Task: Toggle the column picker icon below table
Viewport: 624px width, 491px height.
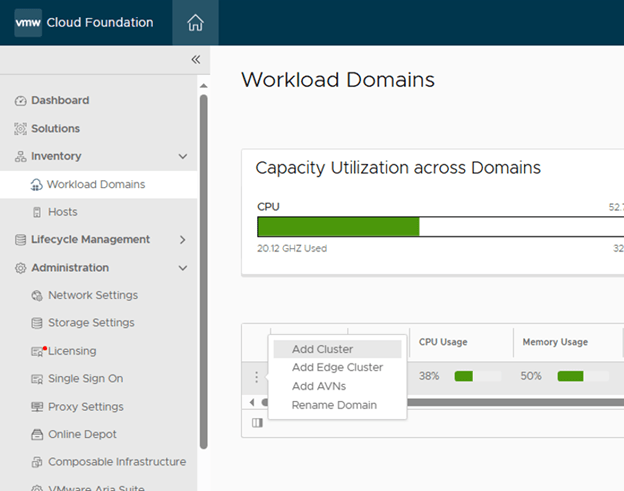Action: 257,423
